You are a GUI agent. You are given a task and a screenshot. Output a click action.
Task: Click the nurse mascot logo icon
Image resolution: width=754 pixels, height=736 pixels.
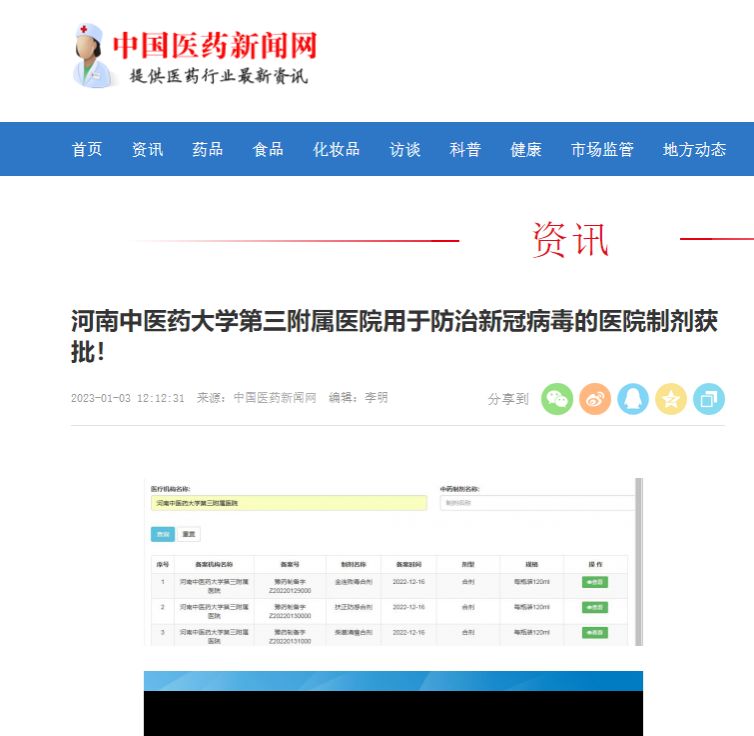[x=91, y=56]
